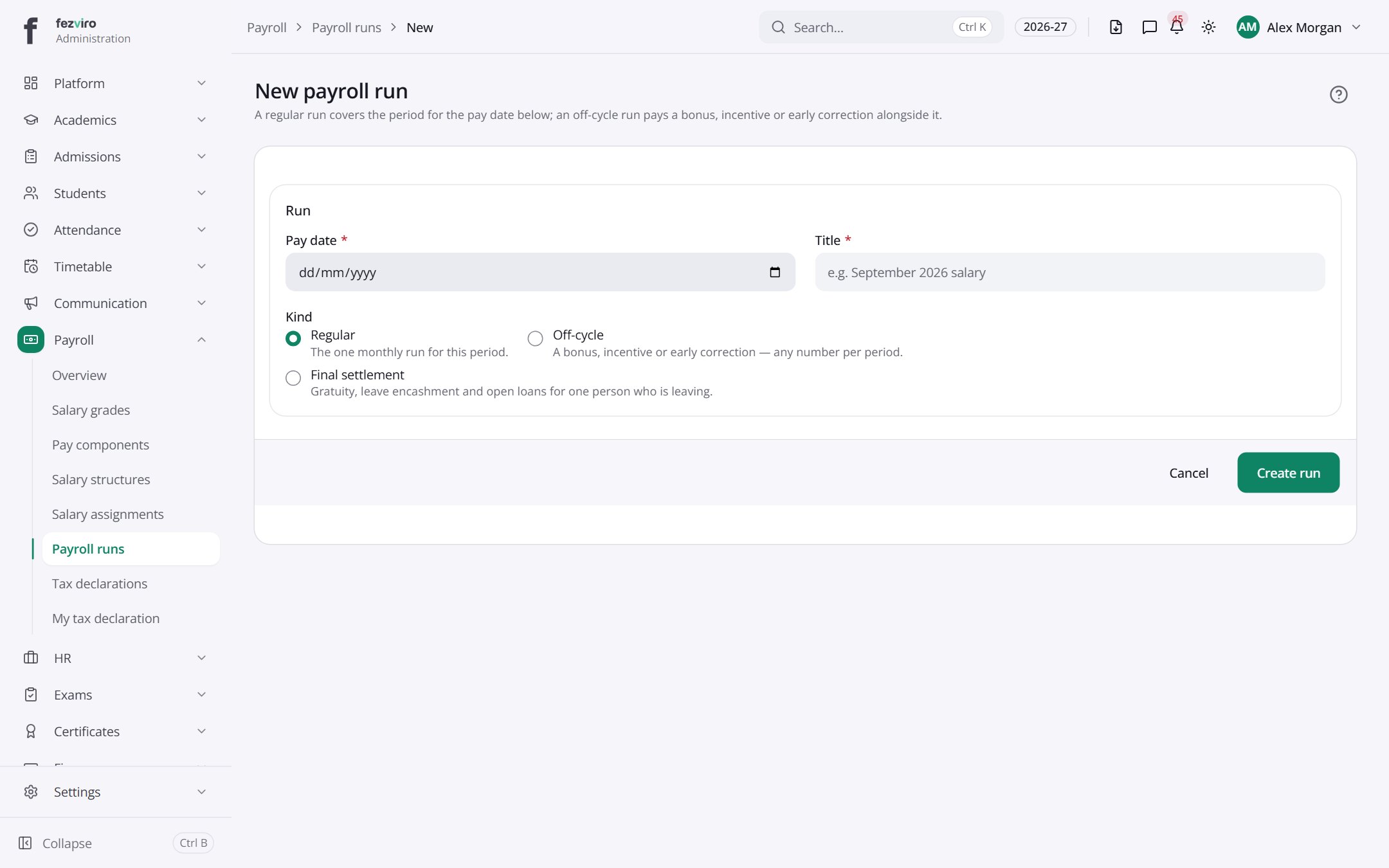Open the 2026-27 academic year selector
1389x868 pixels.
[1045, 27]
